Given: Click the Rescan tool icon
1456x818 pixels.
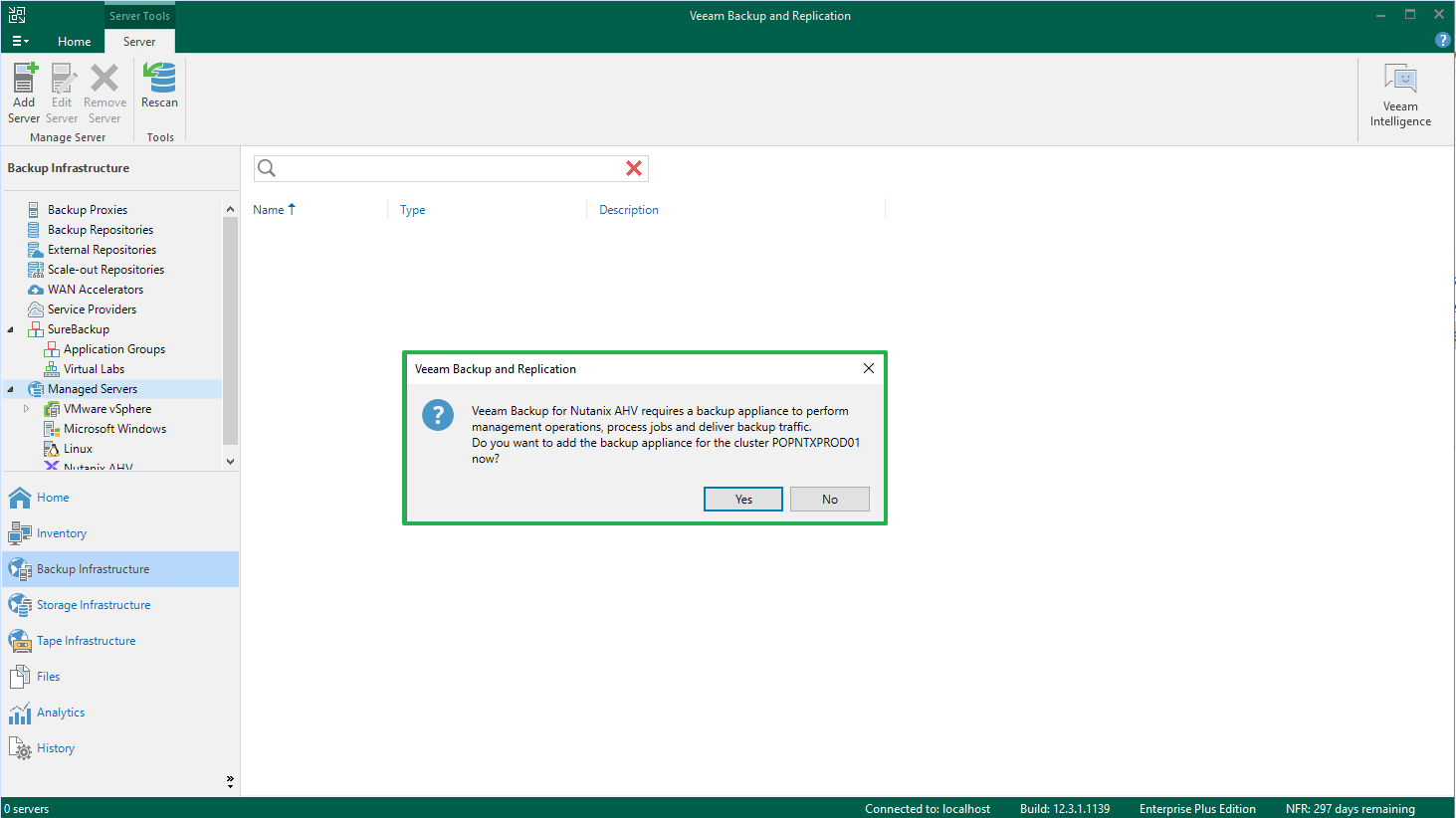Looking at the screenshot, I should [159, 78].
